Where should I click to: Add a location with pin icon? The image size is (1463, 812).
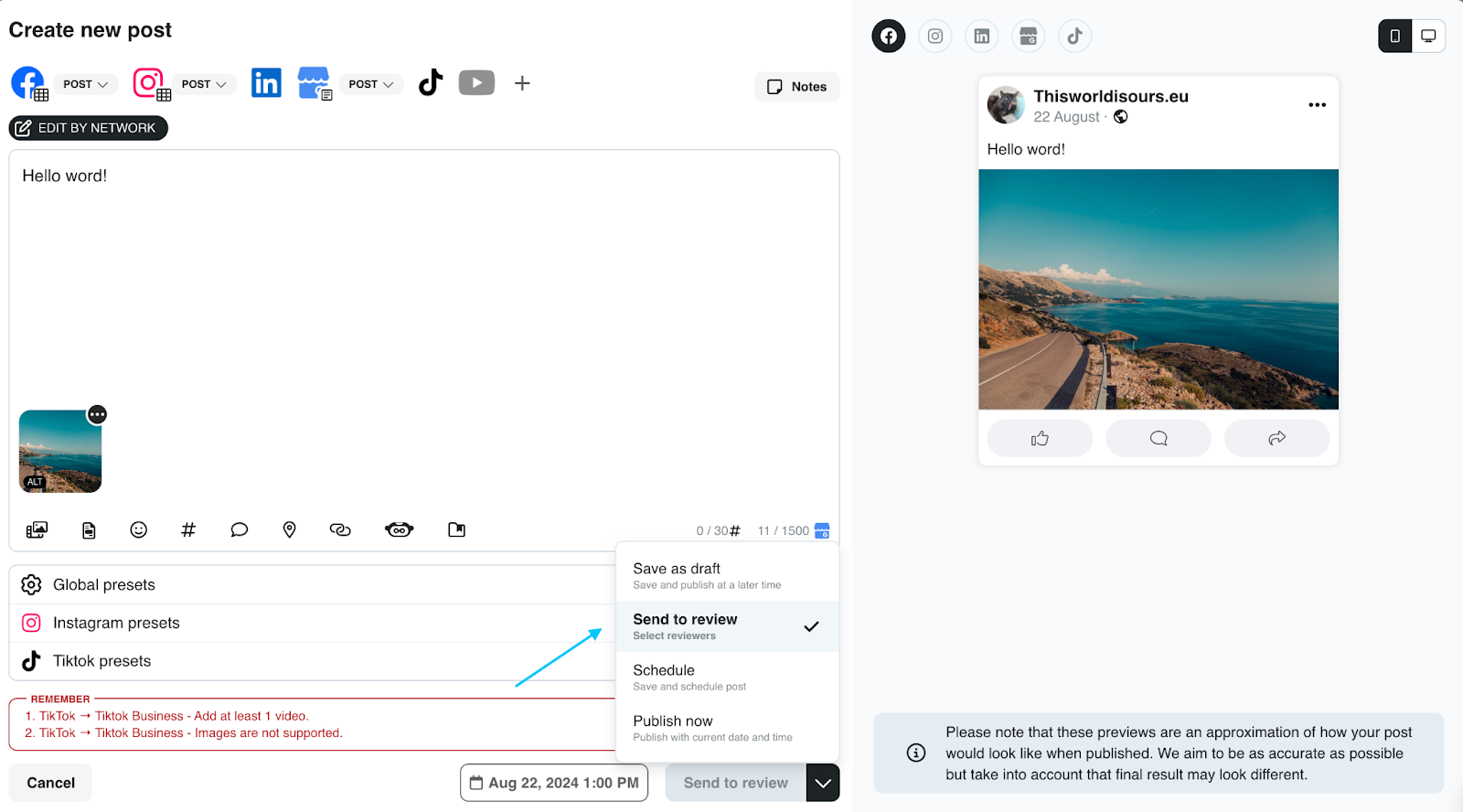pos(290,530)
